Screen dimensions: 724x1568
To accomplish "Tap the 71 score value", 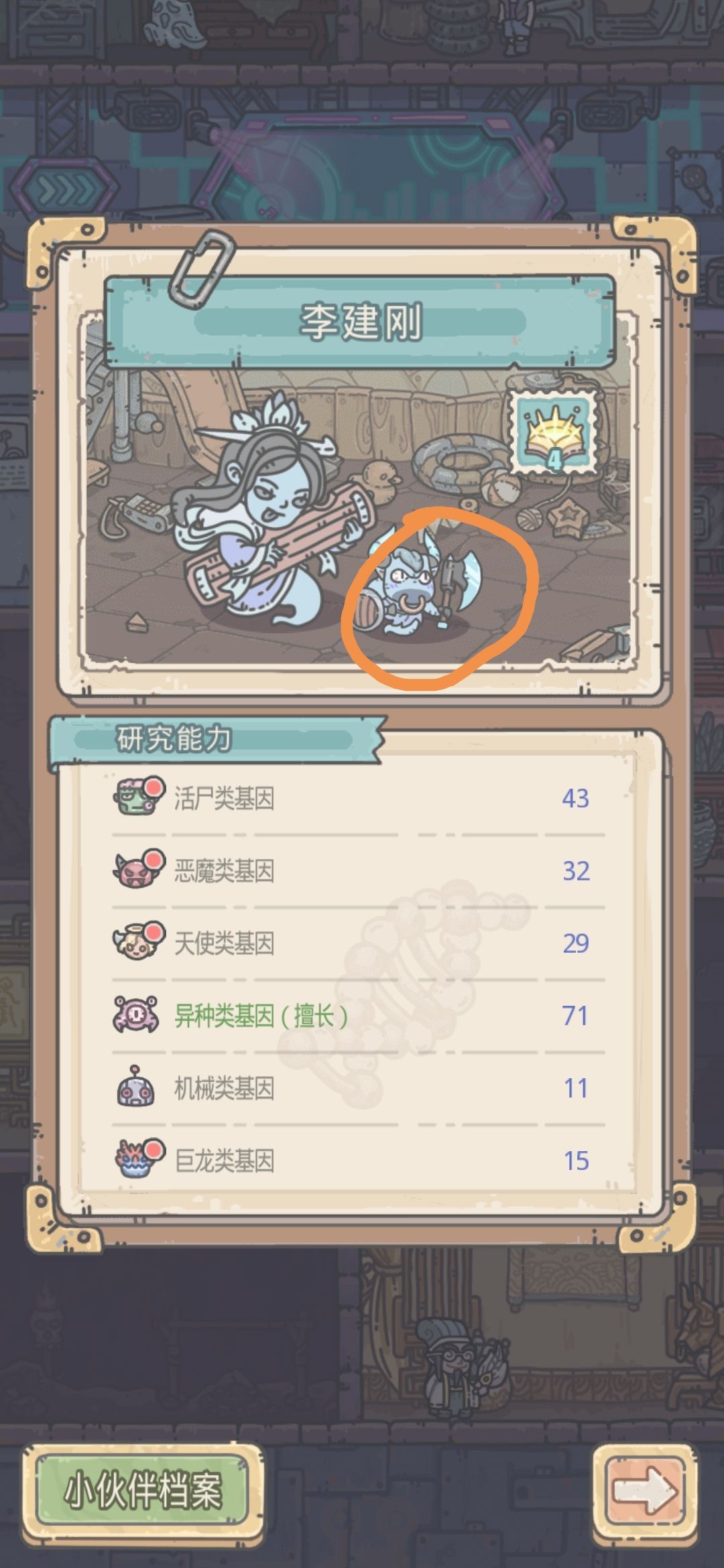I will [575, 1015].
